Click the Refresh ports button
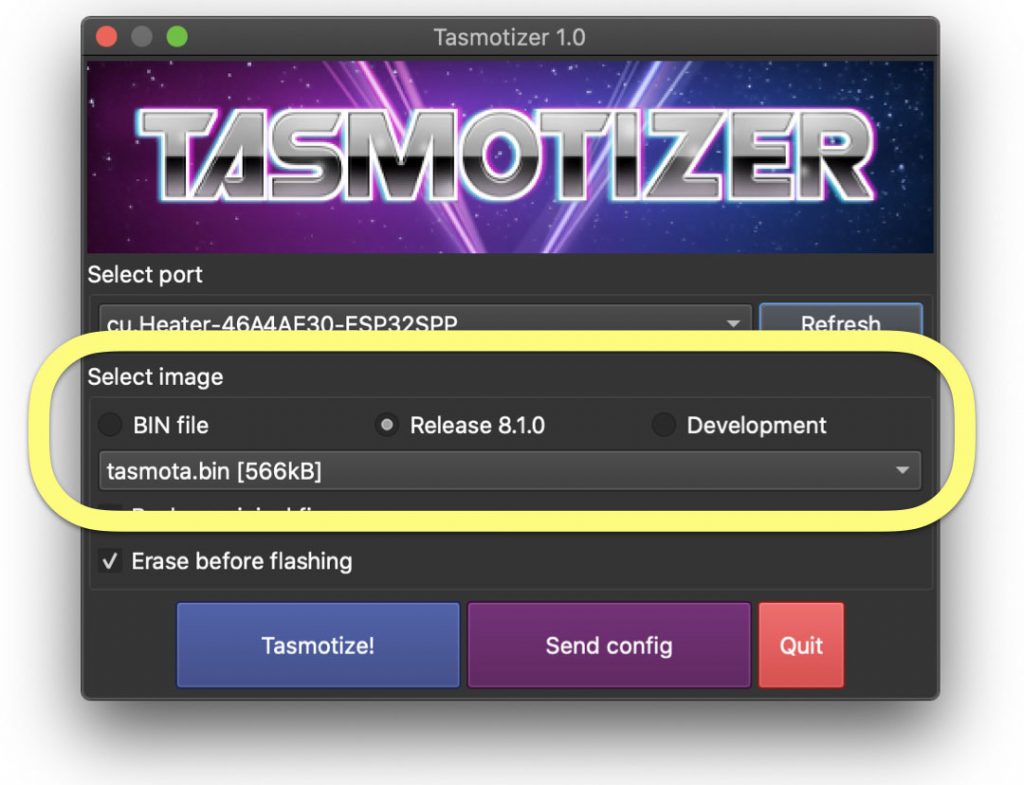The height and width of the screenshot is (785, 1024). (841, 319)
